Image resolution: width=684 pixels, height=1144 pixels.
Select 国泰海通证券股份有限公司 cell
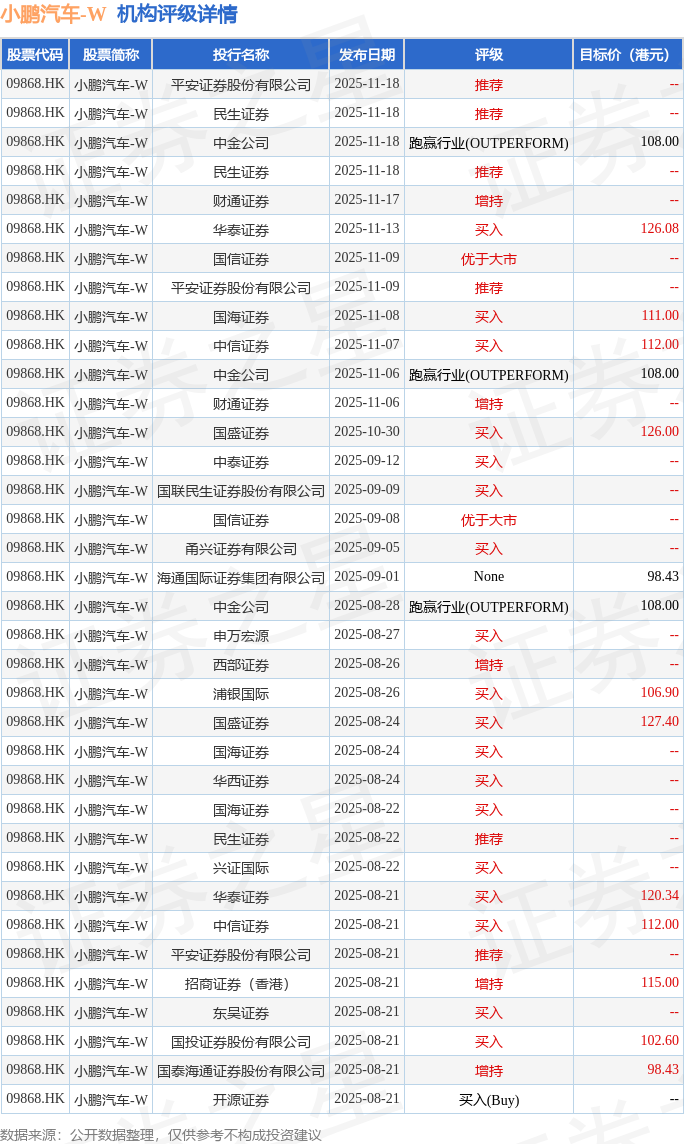click(241, 1071)
